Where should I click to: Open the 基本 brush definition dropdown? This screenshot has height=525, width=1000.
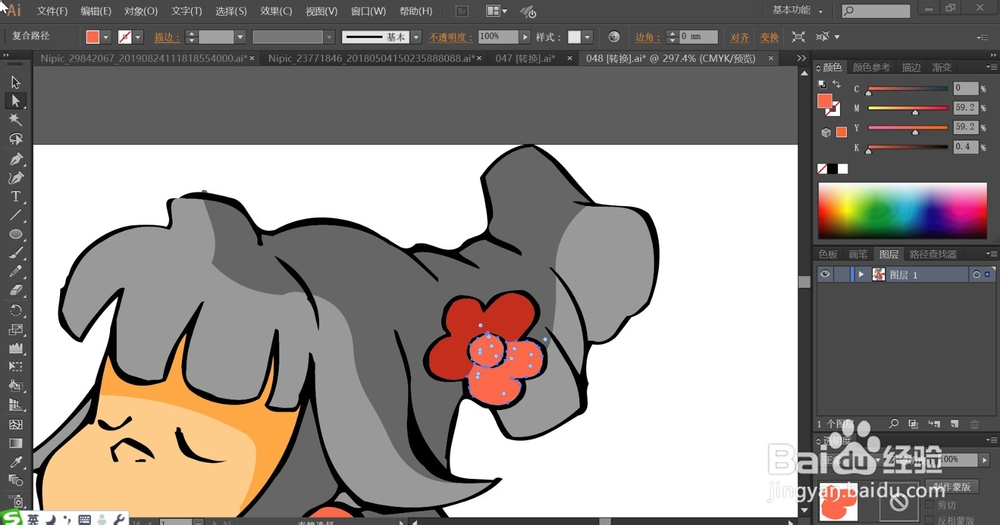click(x=416, y=37)
